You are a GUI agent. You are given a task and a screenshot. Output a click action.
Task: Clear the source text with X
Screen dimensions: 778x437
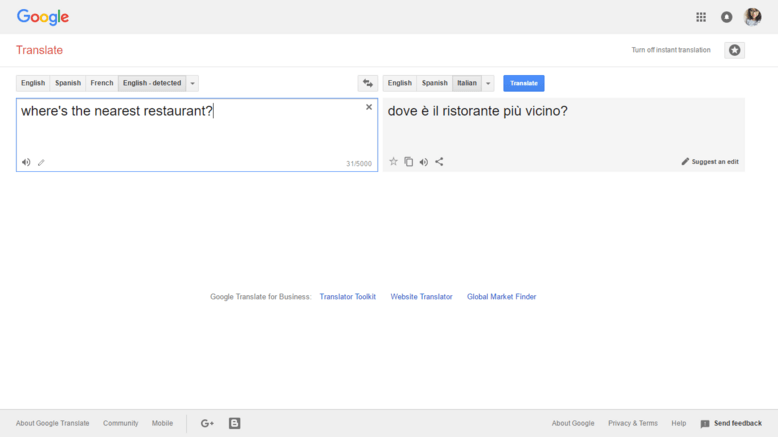pos(369,107)
